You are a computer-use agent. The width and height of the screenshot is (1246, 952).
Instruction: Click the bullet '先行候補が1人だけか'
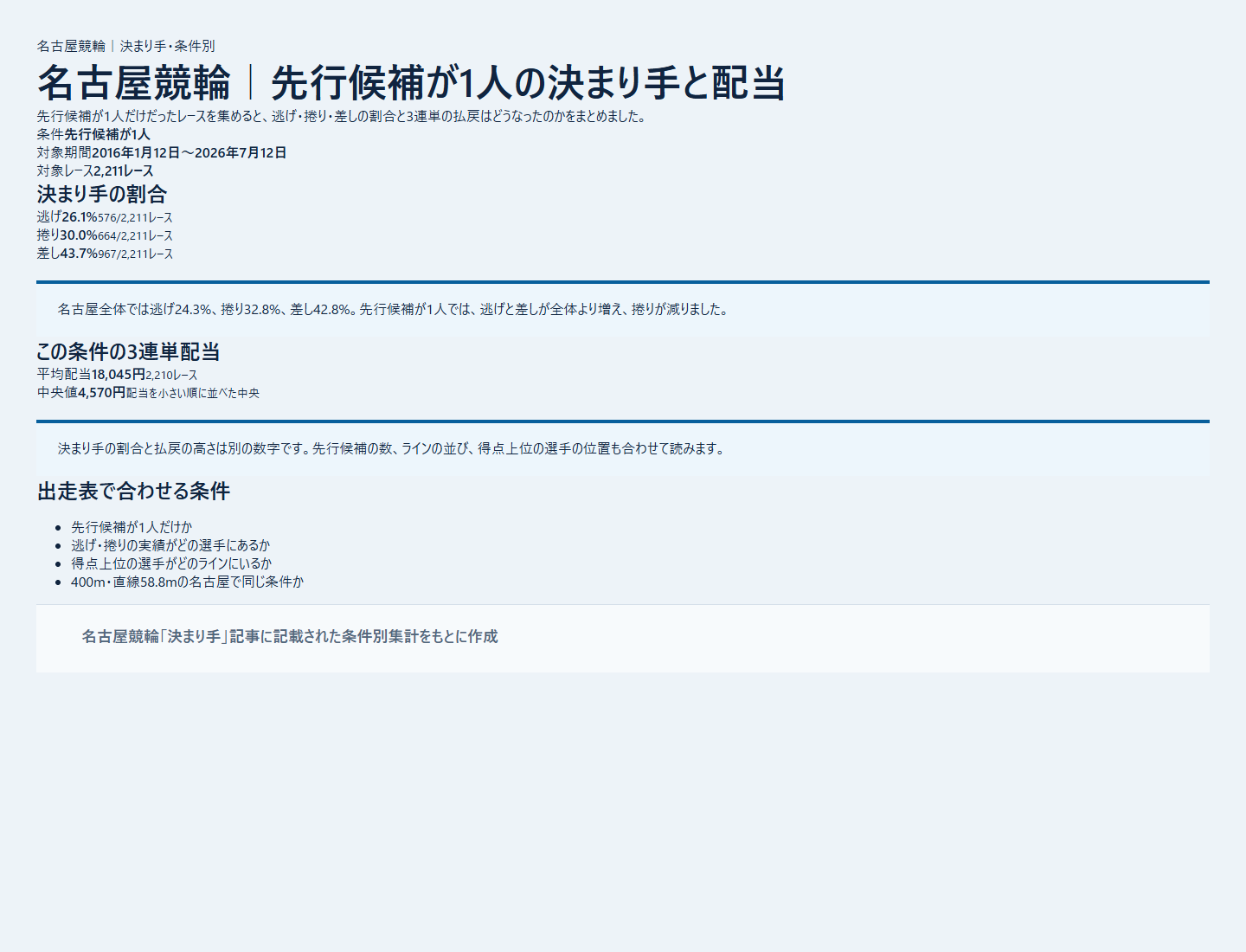132,527
